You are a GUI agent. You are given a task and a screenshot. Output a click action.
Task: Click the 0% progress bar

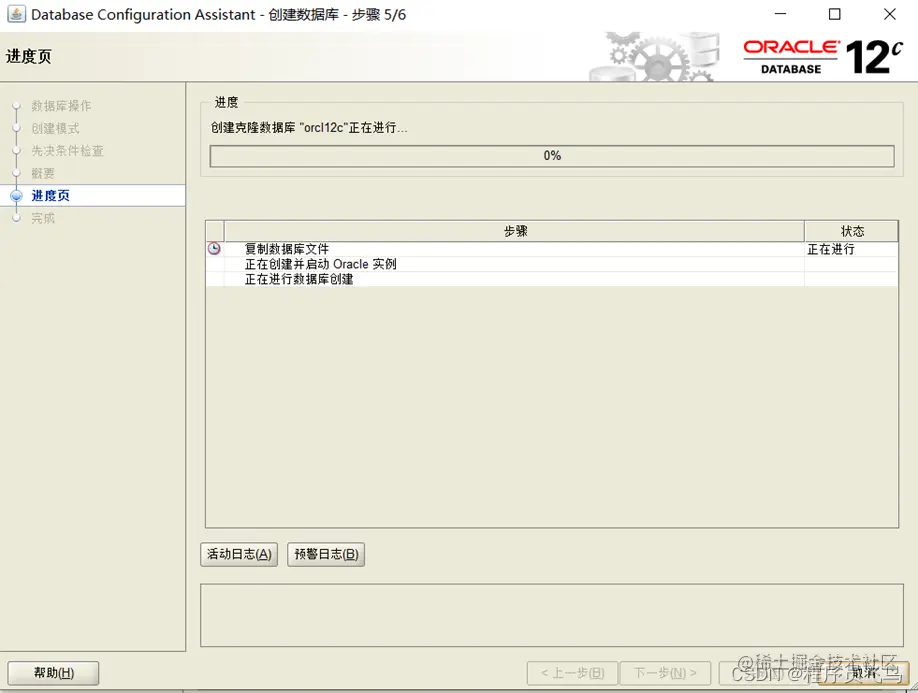pyautogui.click(x=552, y=156)
